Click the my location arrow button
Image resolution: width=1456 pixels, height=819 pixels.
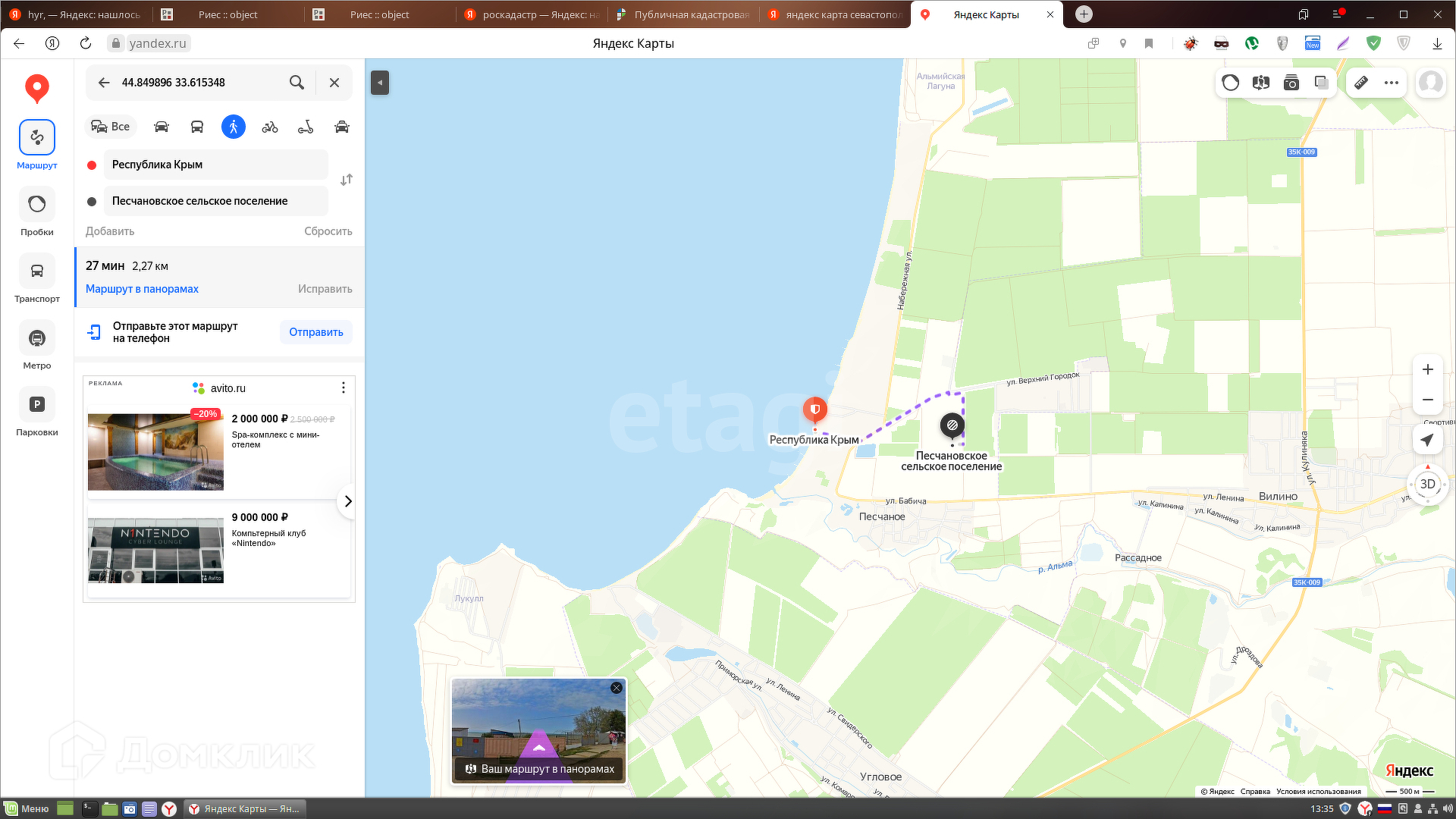(1427, 440)
